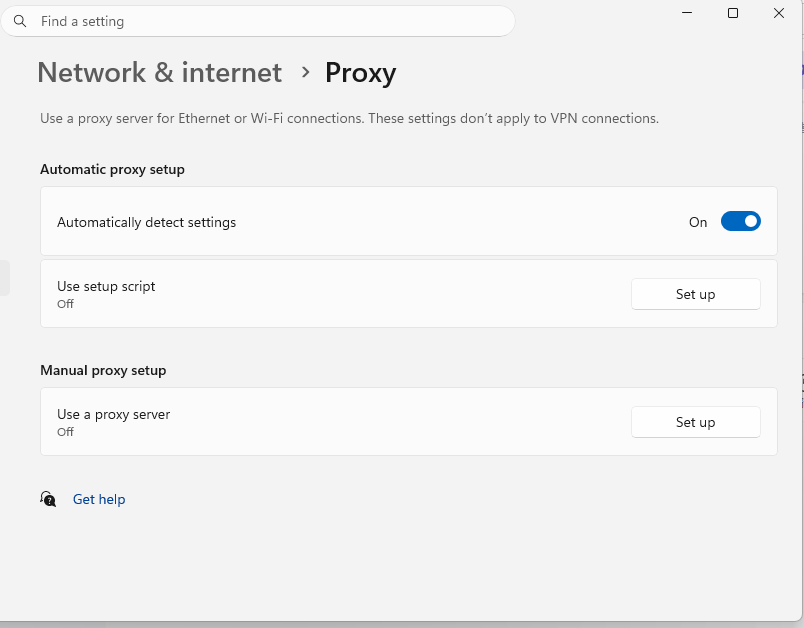This screenshot has height=628, width=804.
Task: Set up the setup script option
Action: [x=695, y=294]
